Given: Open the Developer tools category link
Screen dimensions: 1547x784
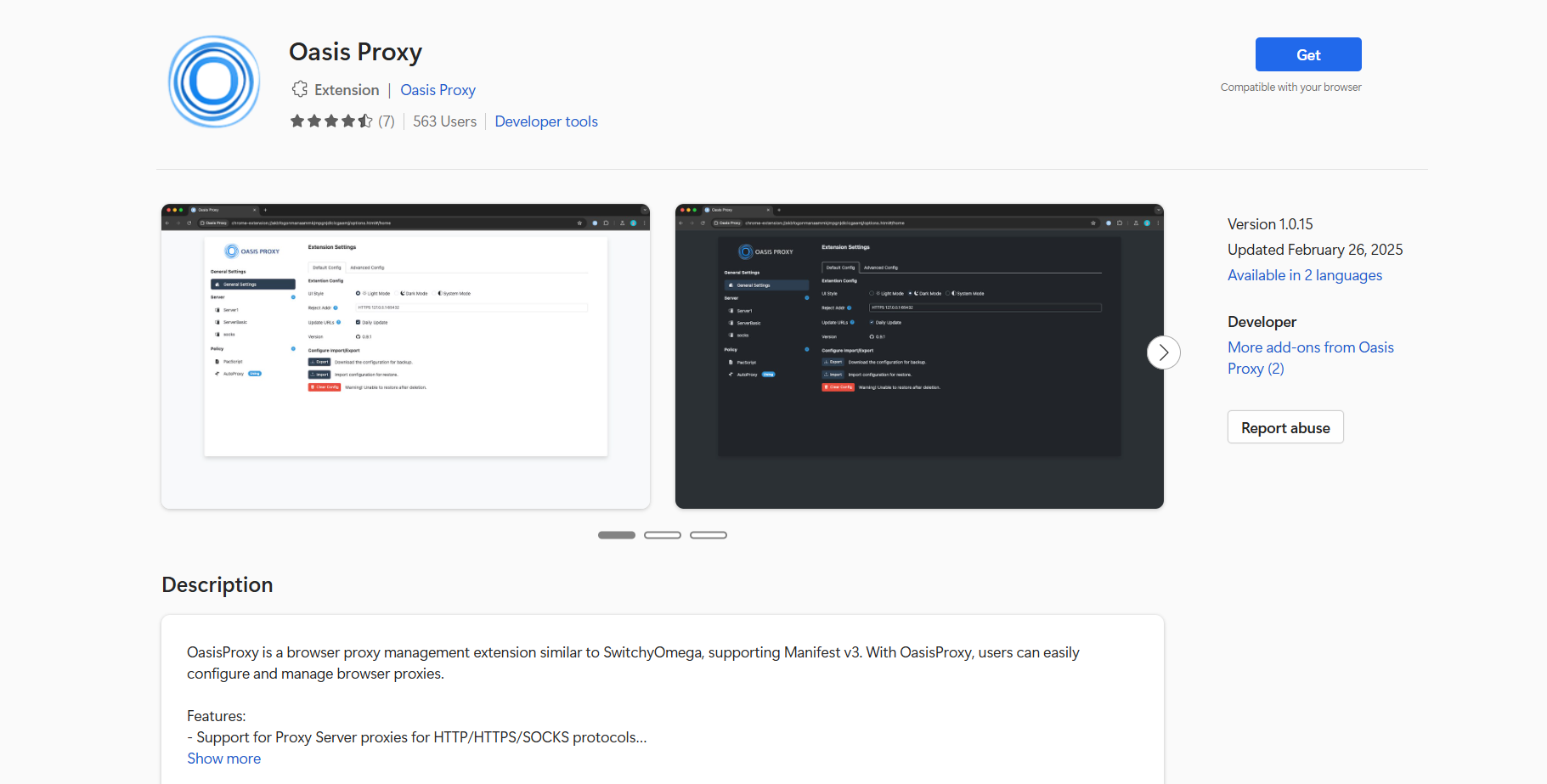Looking at the screenshot, I should 546,121.
